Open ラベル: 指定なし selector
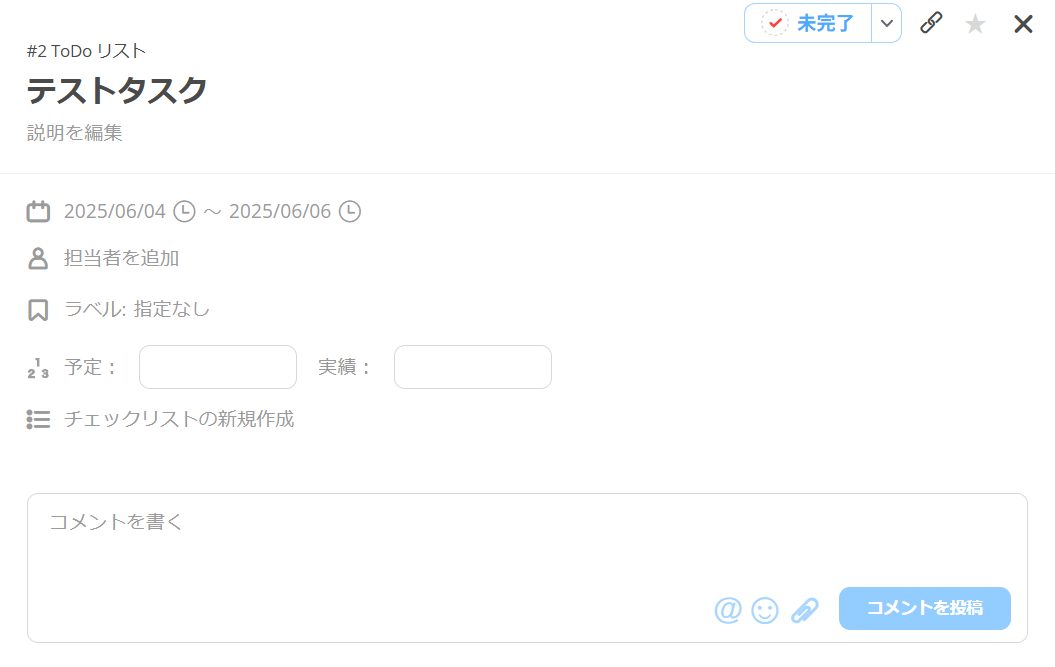Screen dimensions: 1055x667 tap(137, 310)
